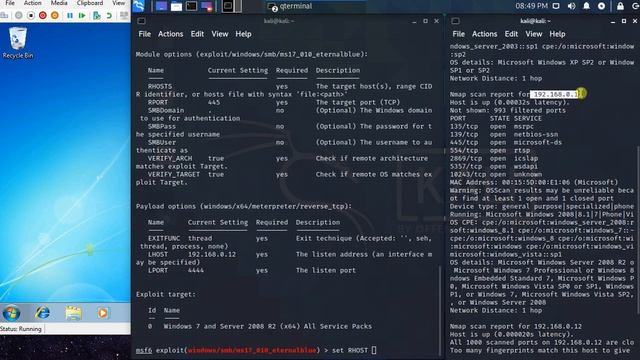
Task: Click the red Shut Down VM icon
Action: (x=43, y=16)
